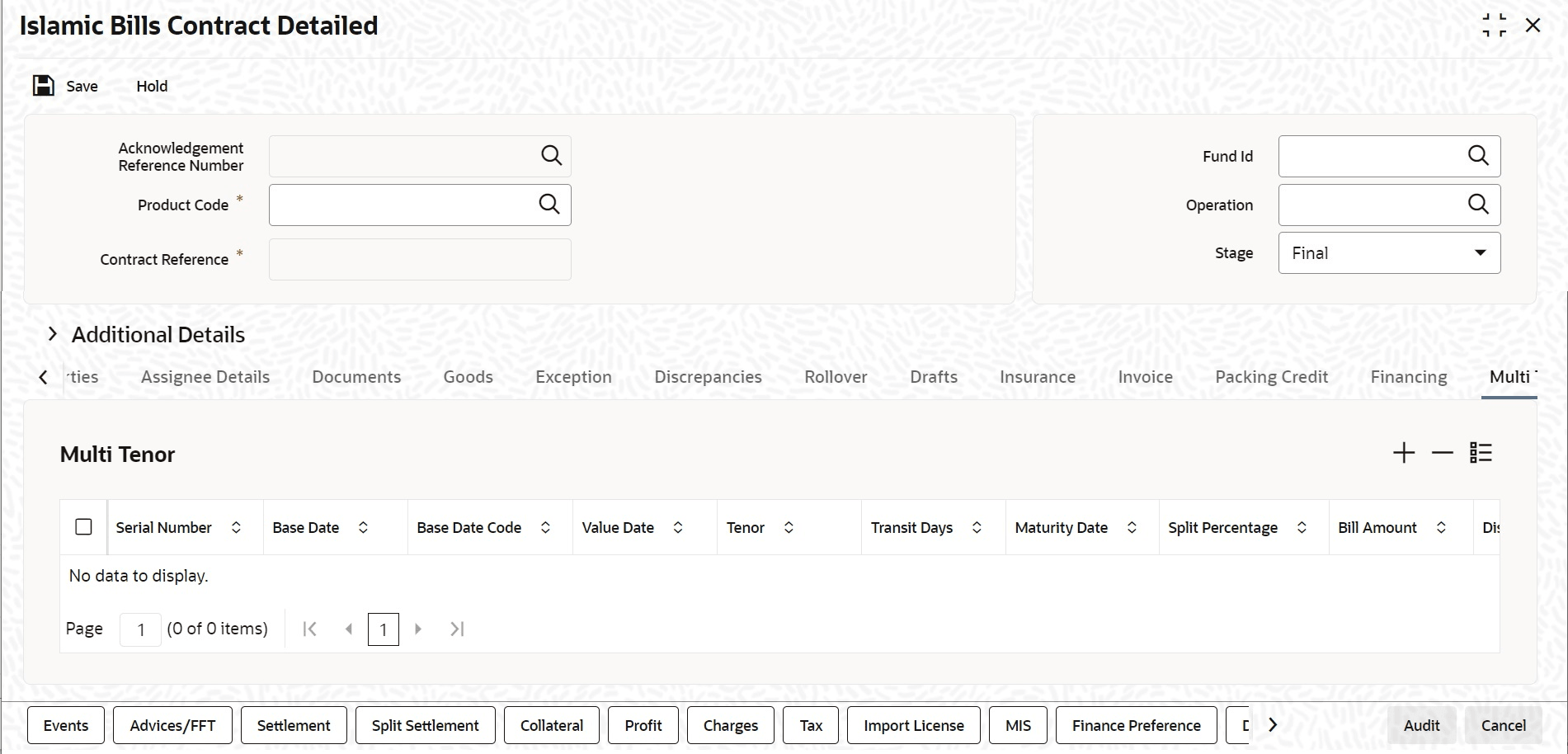Open single record view for Multi Tenor
Screen dimensions: 1568x754
tap(1481, 453)
